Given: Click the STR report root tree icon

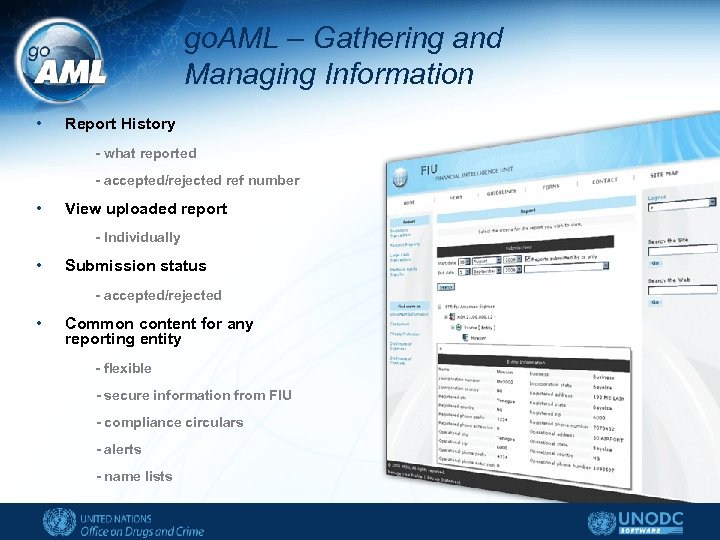Looking at the screenshot, I should pos(439,307).
